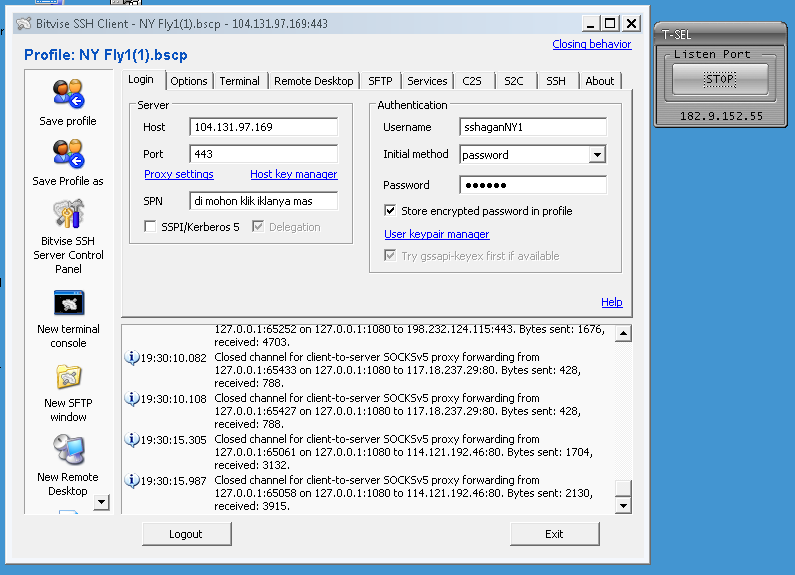
Task: Click STOP button in T-SEL window
Action: point(720,79)
